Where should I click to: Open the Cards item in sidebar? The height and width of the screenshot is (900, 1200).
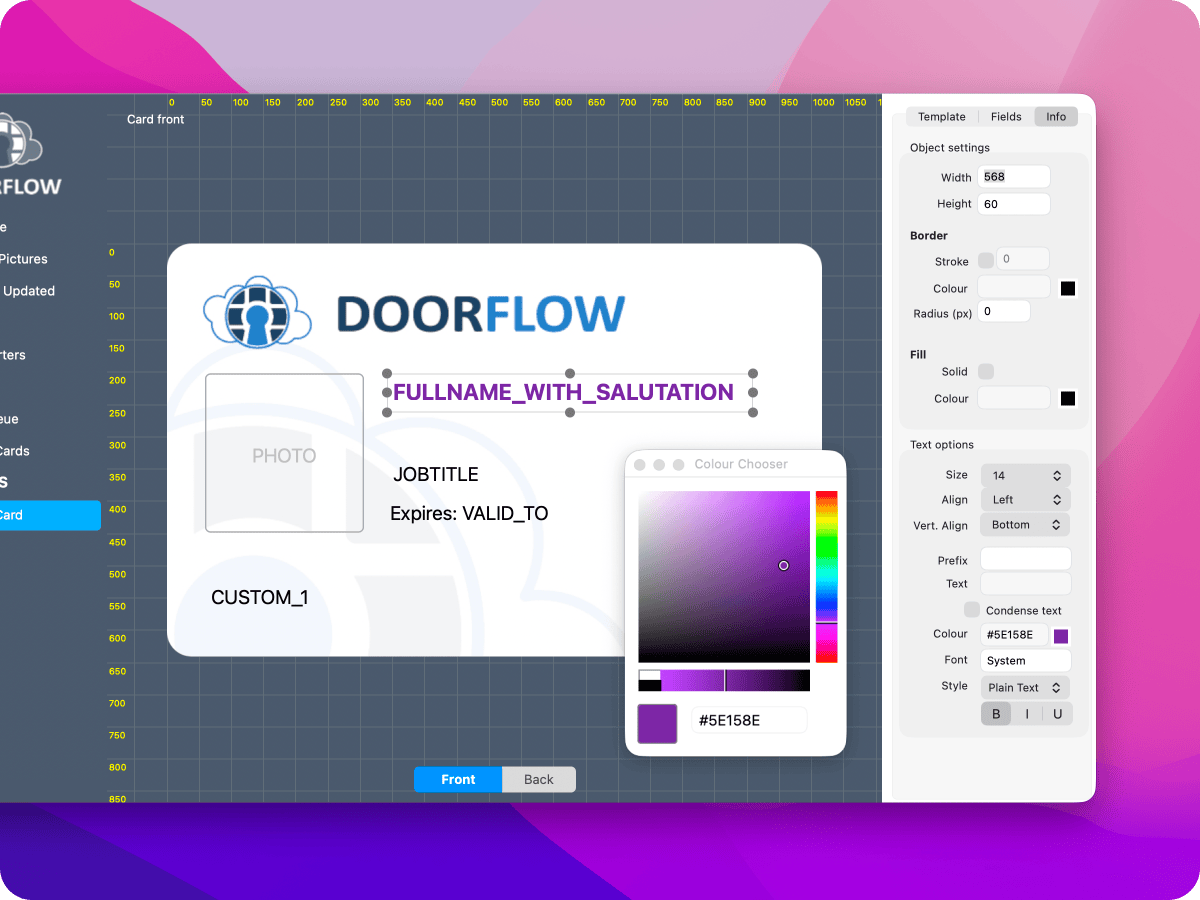click(x=15, y=451)
